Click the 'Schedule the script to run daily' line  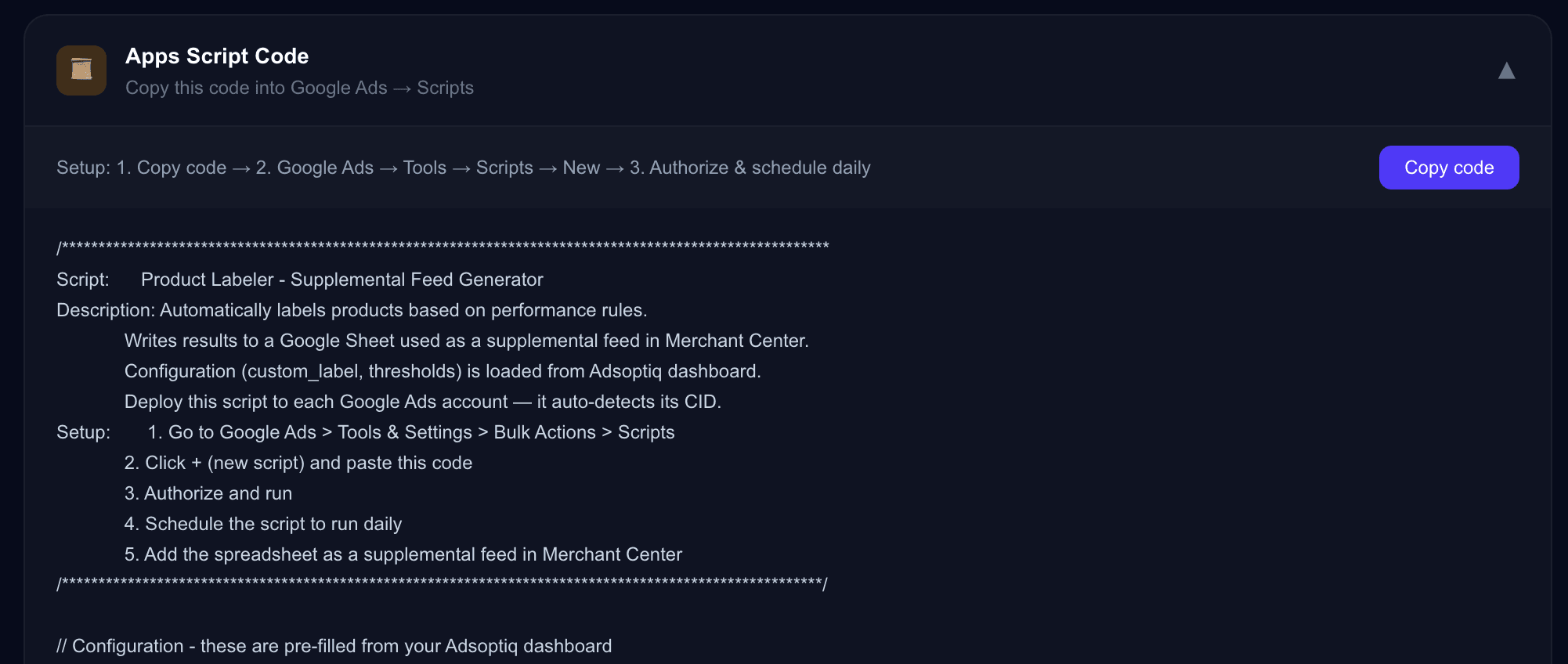(x=262, y=524)
